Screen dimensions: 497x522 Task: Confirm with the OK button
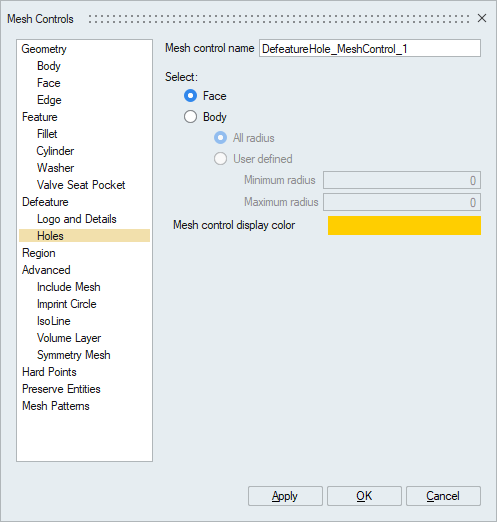pyautogui.click(x=364, y=496)
